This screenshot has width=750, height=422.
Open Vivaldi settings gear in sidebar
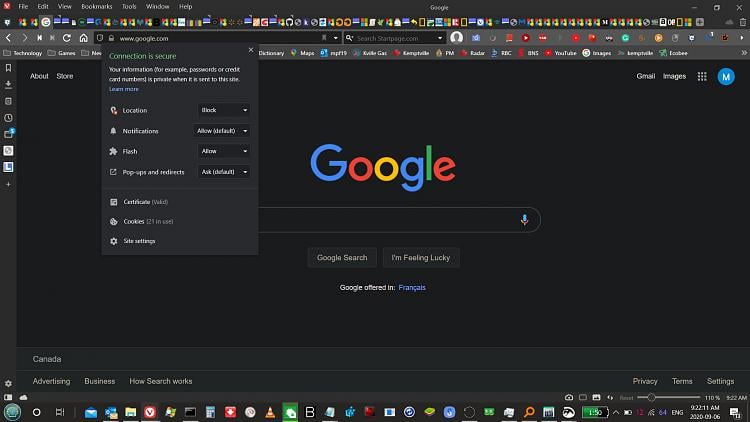tap(8, 384)
